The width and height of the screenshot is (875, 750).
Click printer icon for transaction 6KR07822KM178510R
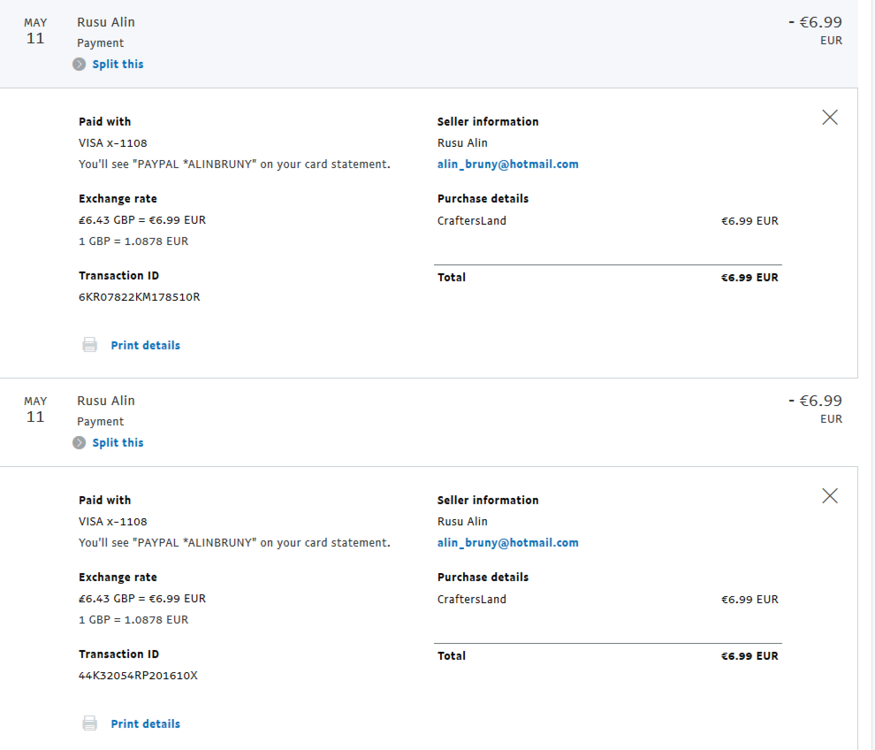(90, 345)
